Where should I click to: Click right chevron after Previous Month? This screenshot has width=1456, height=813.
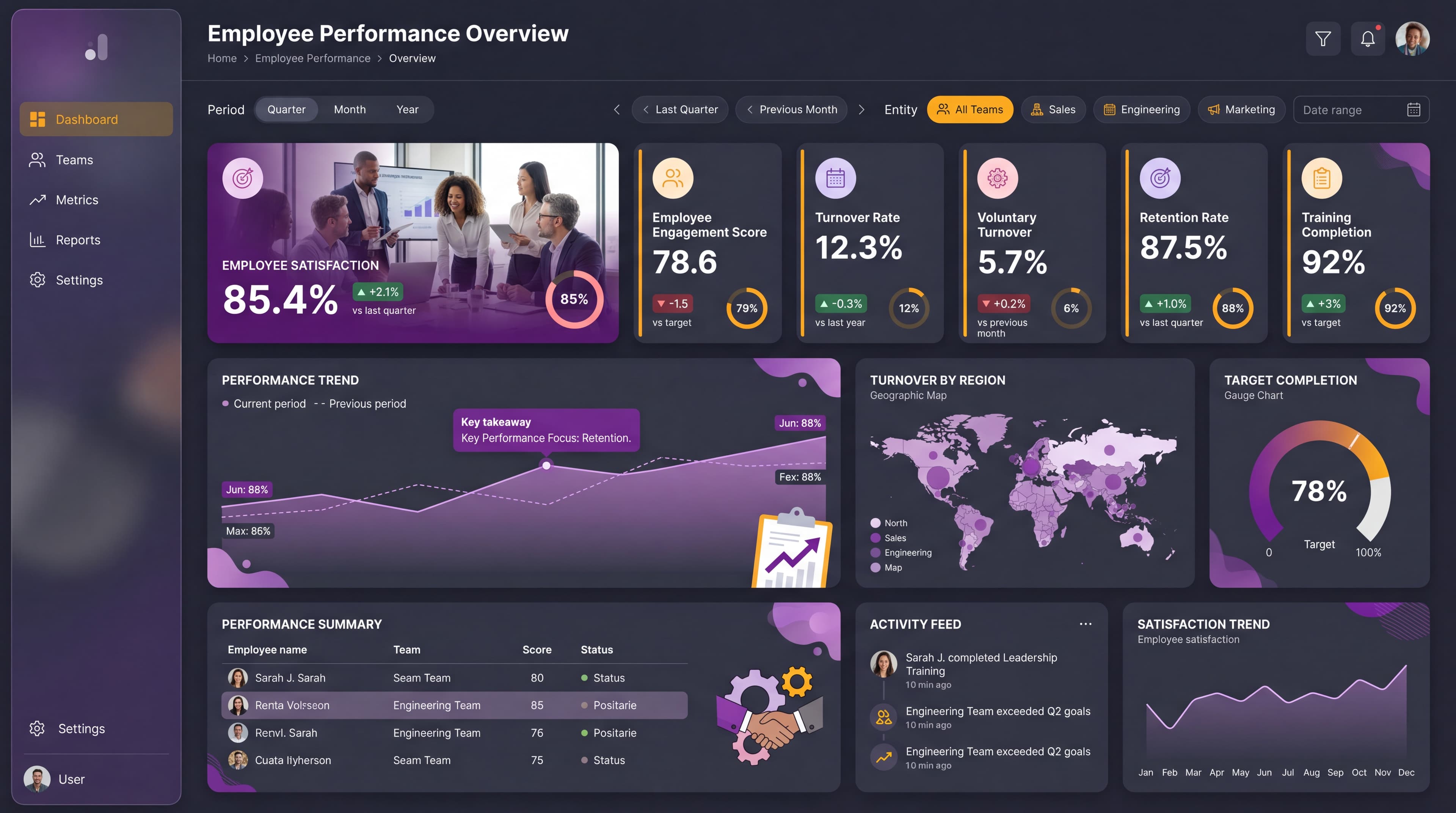pyautogui.click(x=861, y=110)
